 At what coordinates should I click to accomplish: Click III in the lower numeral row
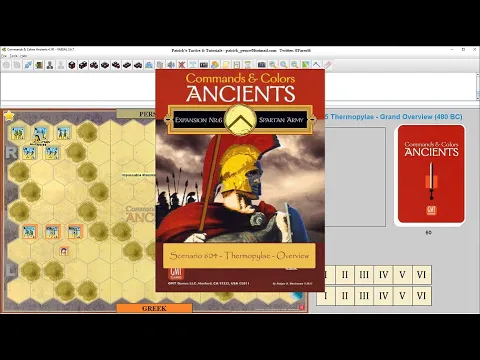click(364, 296)
